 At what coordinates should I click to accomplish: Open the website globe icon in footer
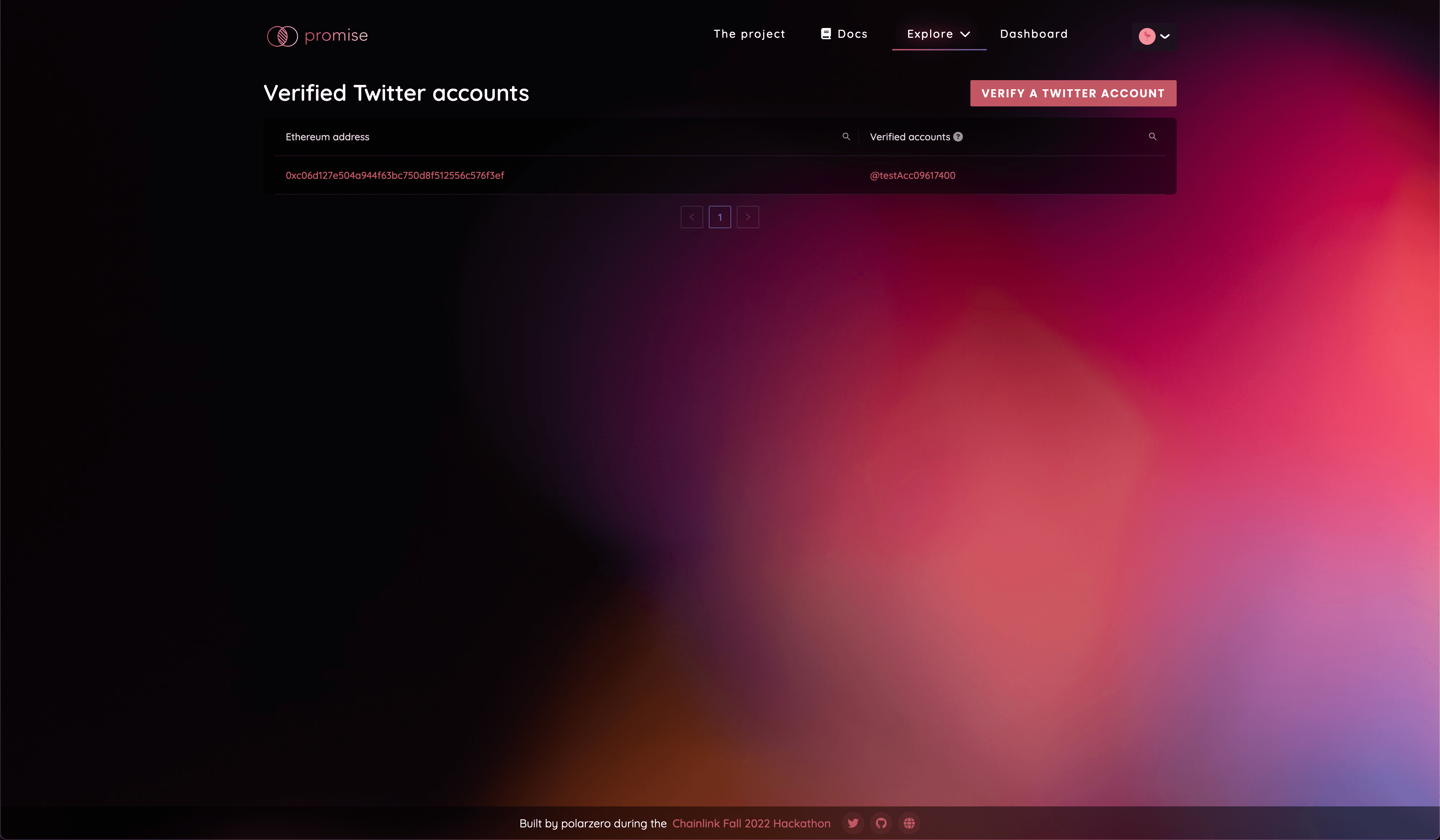pyautogui.click(x=909, y=823)
